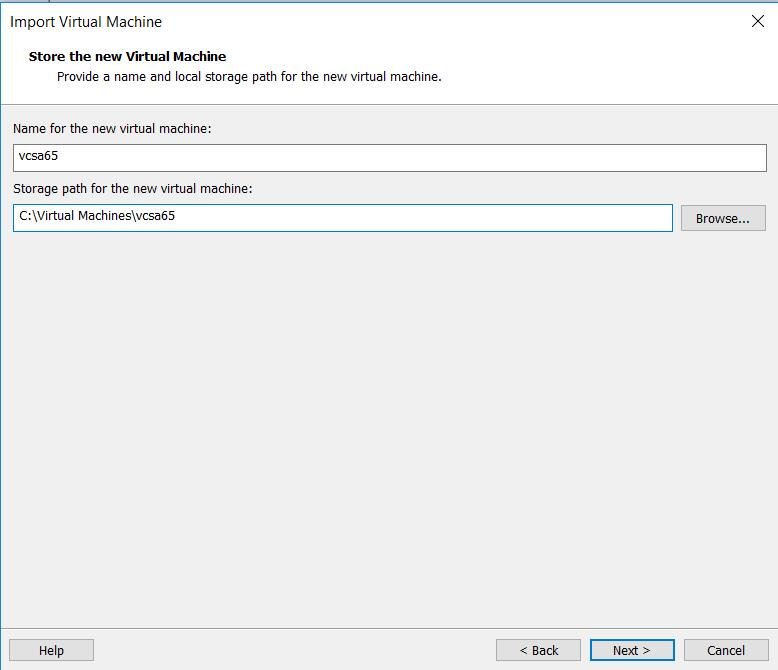Open Help for this wizard
This screenshot has width=778, height=670.
[51, 650]
